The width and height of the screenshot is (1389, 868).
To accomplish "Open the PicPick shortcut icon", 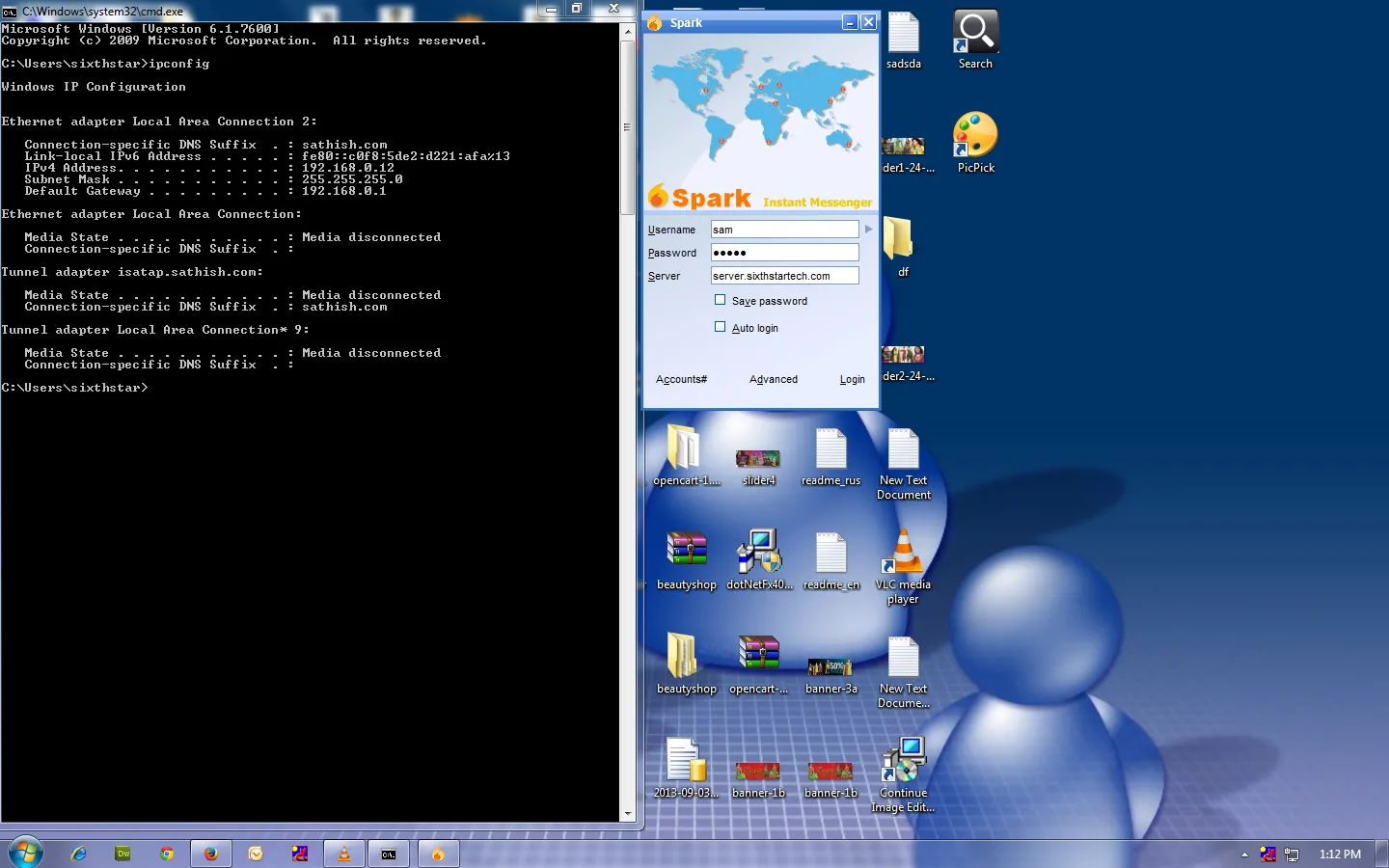I will 975,135.
